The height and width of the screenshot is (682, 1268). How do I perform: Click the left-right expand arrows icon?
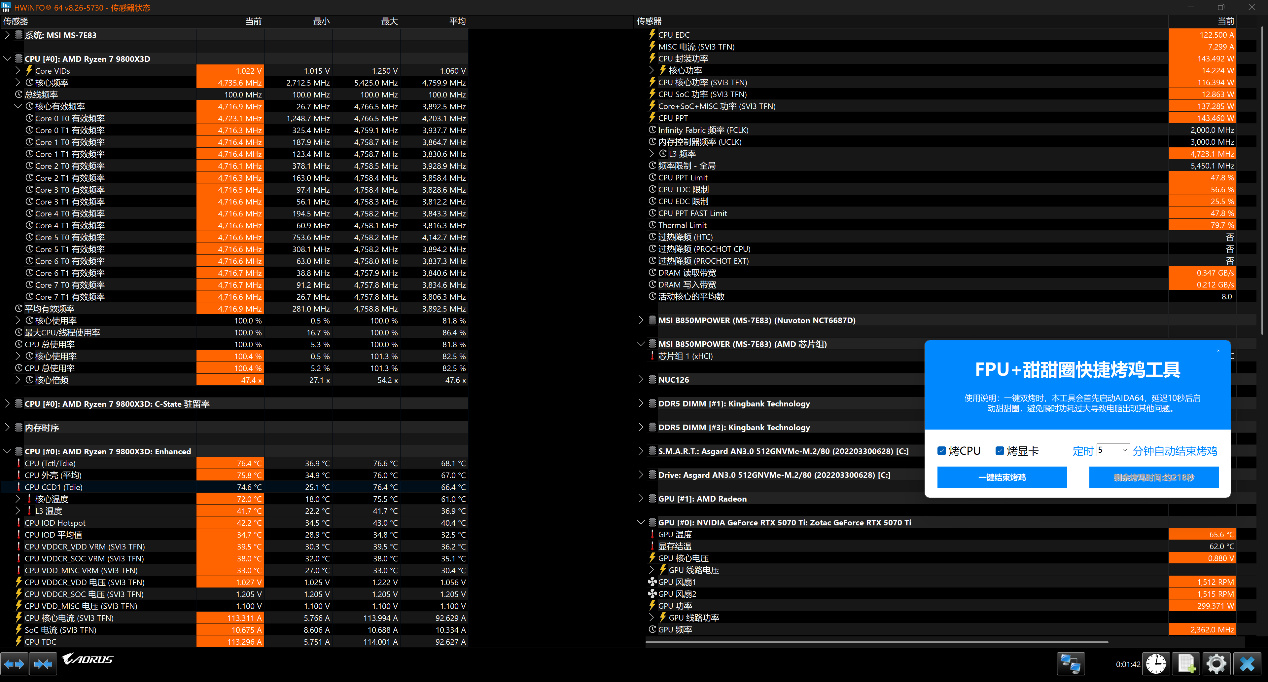[x=14, y=663]
